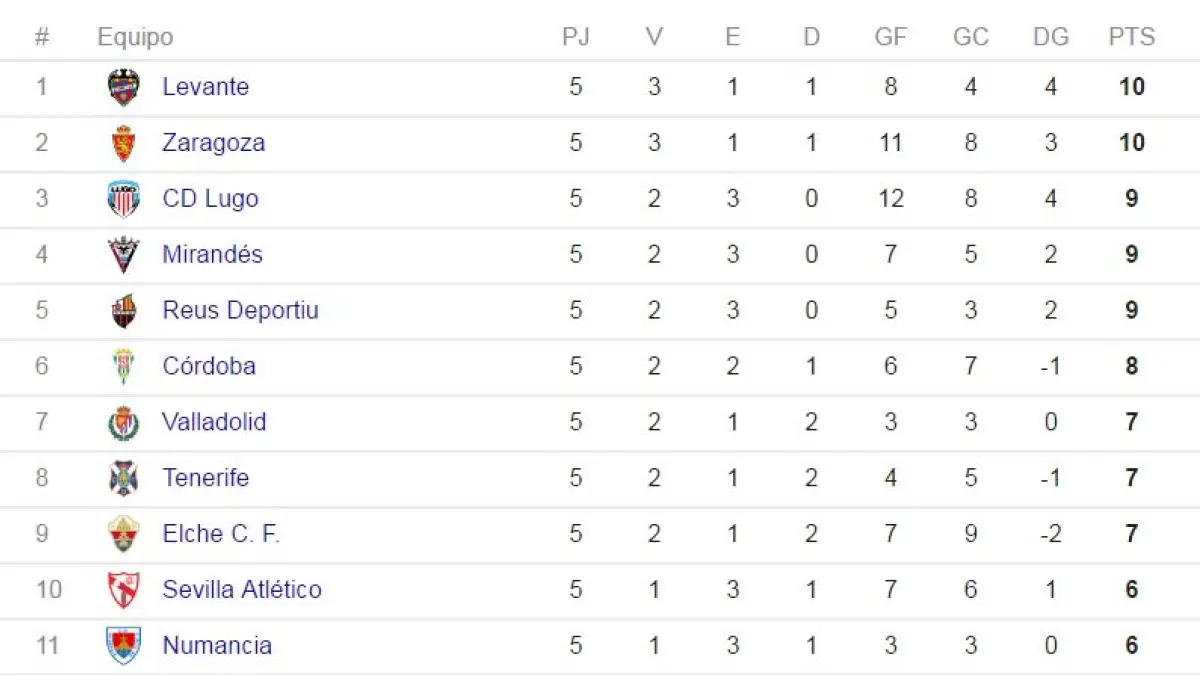Click the Equipo column header
Image resolution: width=1200 pixels, height=675 pixels.
click(135, 38)
